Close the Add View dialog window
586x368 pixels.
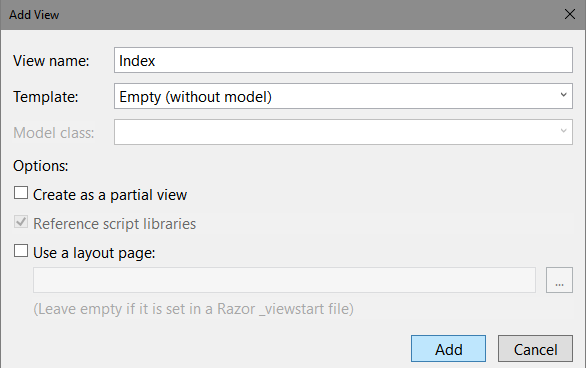tap(570, 15)
